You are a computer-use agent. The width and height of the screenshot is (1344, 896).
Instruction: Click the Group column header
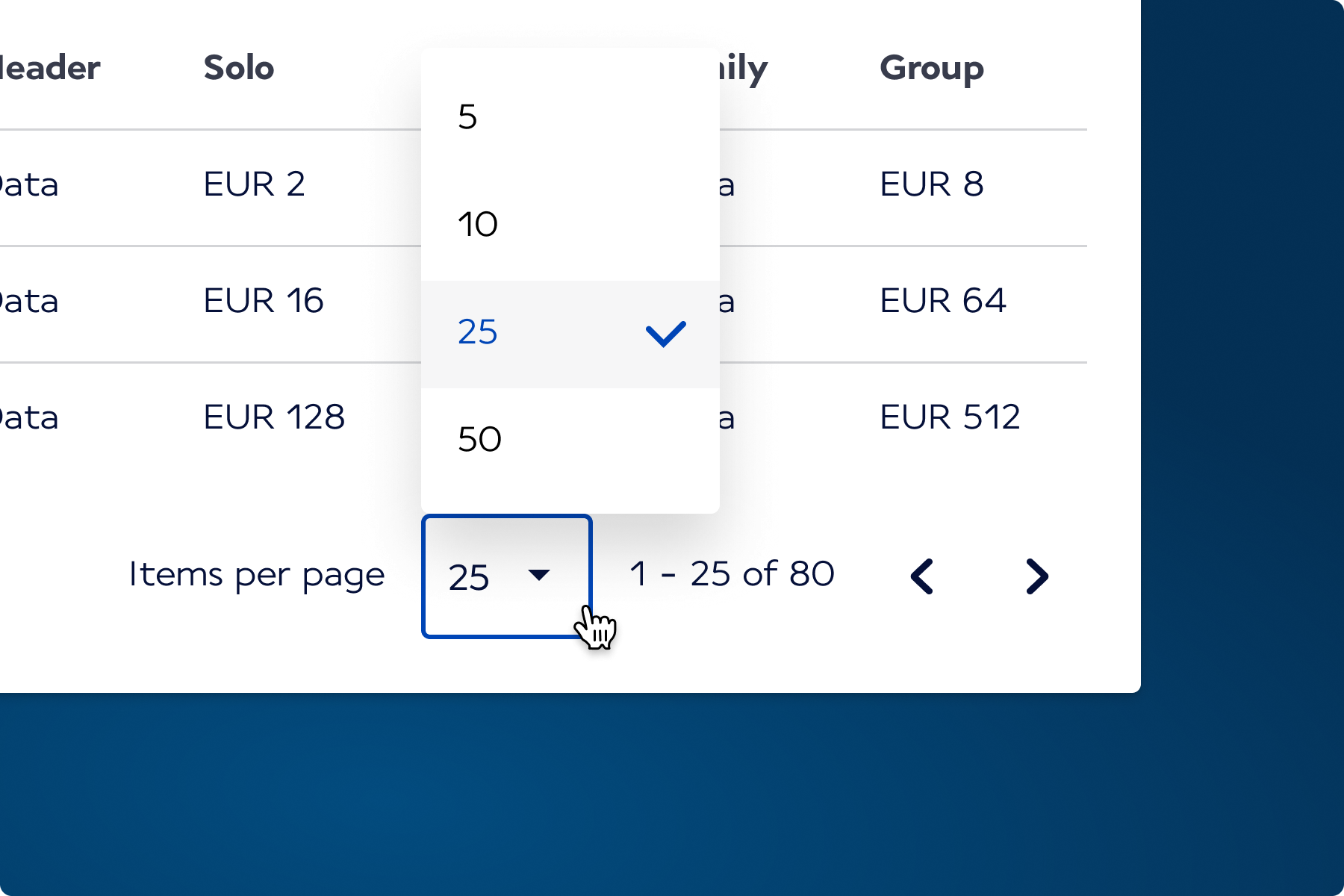(x=932, y=69)
